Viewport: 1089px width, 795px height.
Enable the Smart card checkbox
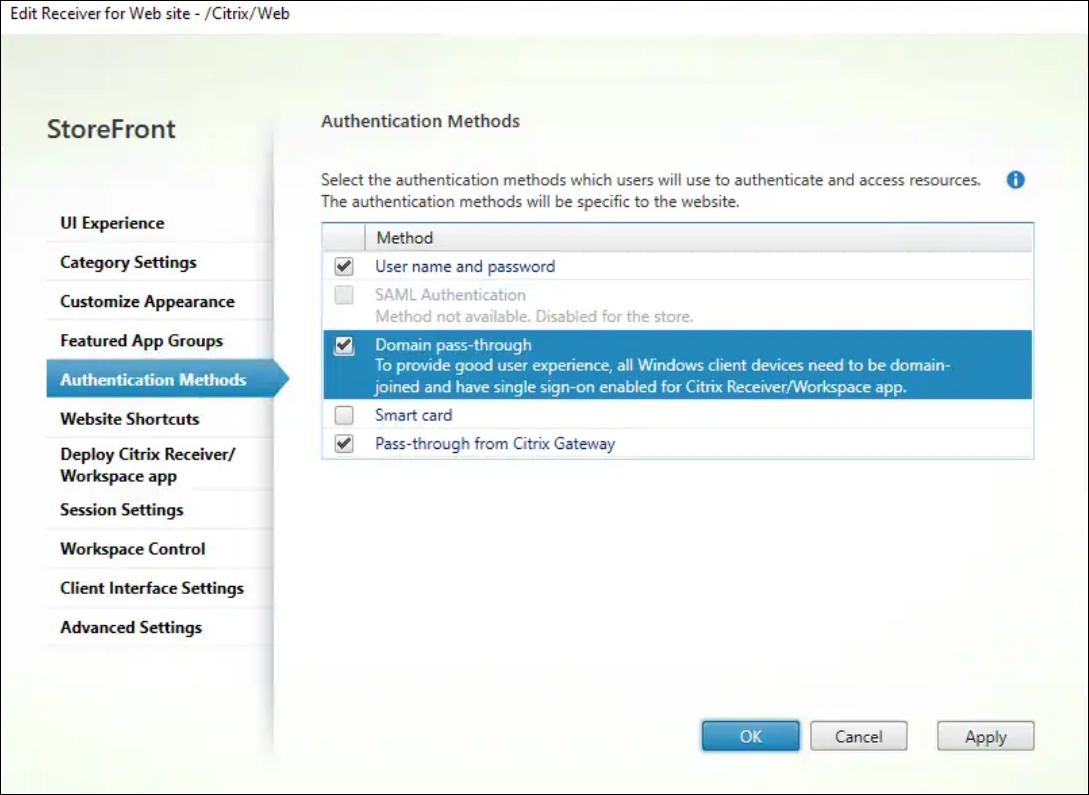tap(344, 415)
